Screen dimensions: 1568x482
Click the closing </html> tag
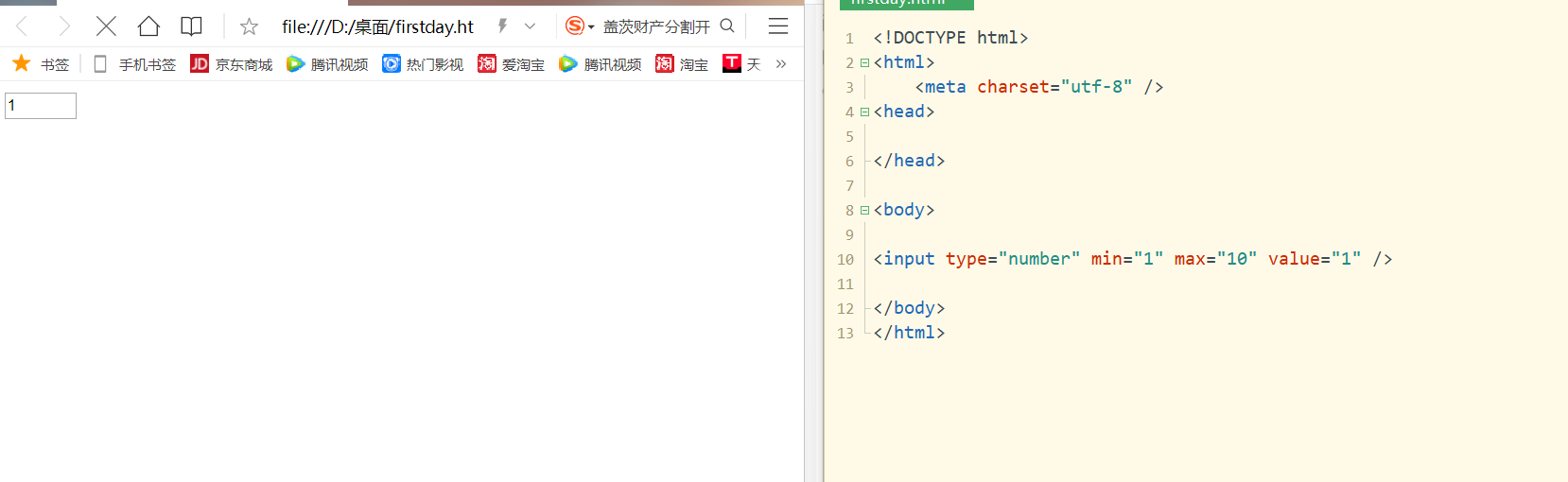tap(909, 333)
